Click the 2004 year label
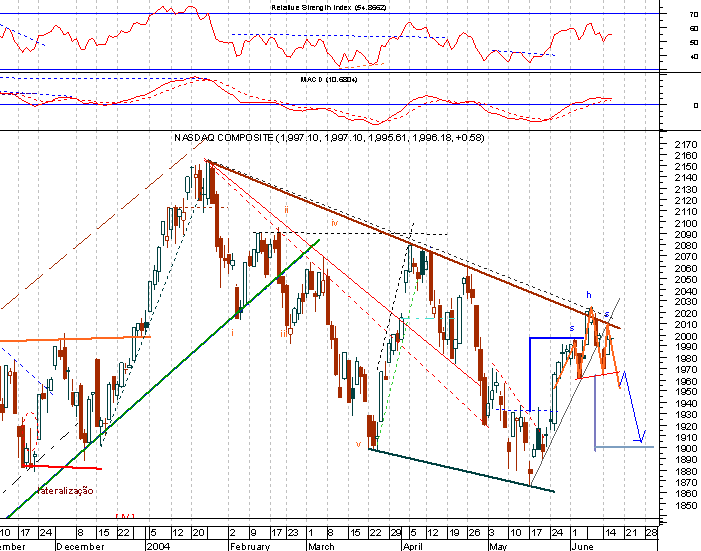This screenshot has width=701, height=551. 159,547
